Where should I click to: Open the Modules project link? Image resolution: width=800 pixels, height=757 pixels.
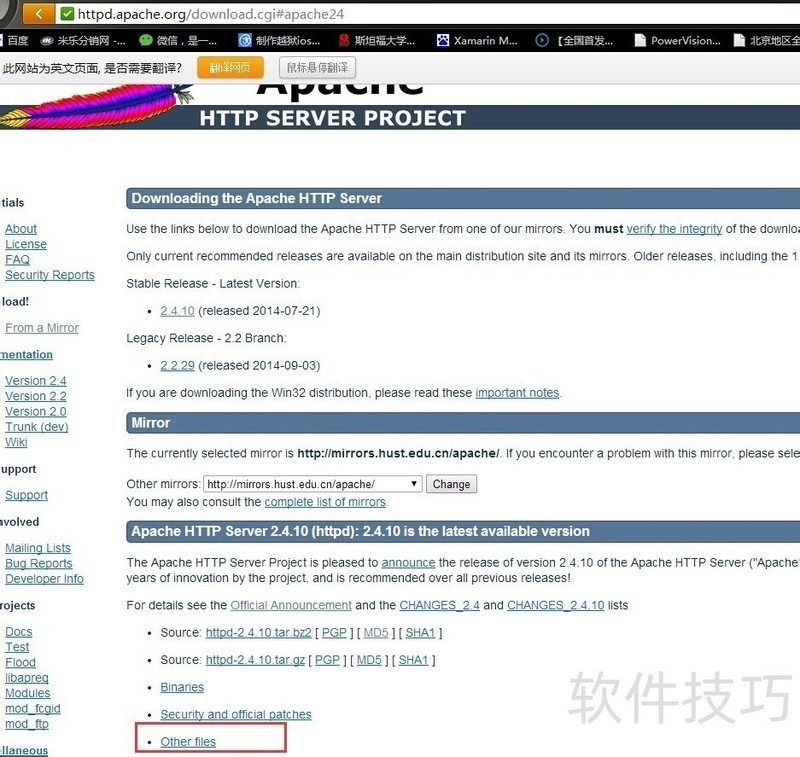click(x=28, y=693)
